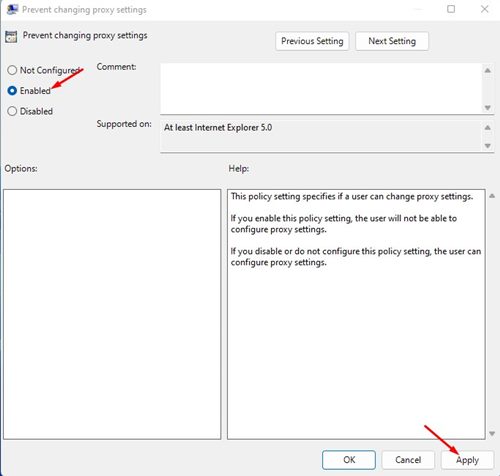500x476 pixels.
Task: Choose the Disabled radio option
Action: coord(12,111)
